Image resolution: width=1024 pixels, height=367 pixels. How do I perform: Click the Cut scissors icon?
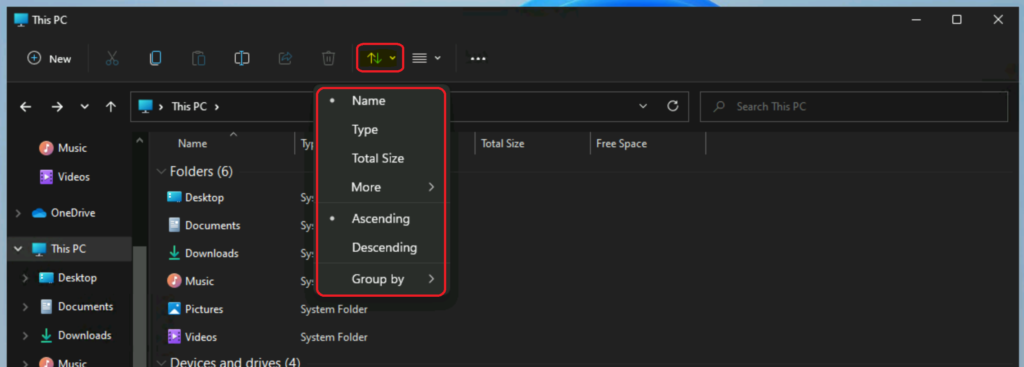(x=112, y=59)
